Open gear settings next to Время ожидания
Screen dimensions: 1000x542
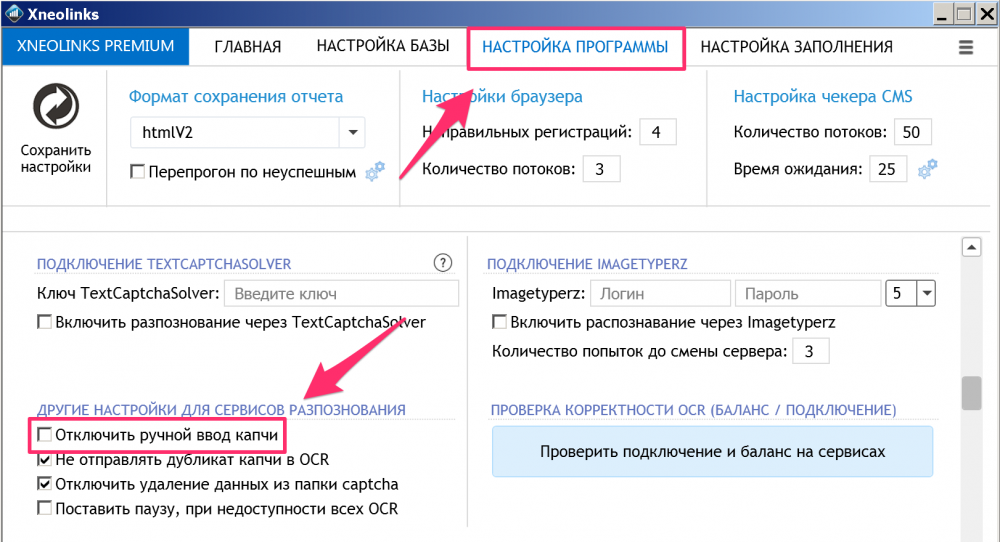coord(927,169)
